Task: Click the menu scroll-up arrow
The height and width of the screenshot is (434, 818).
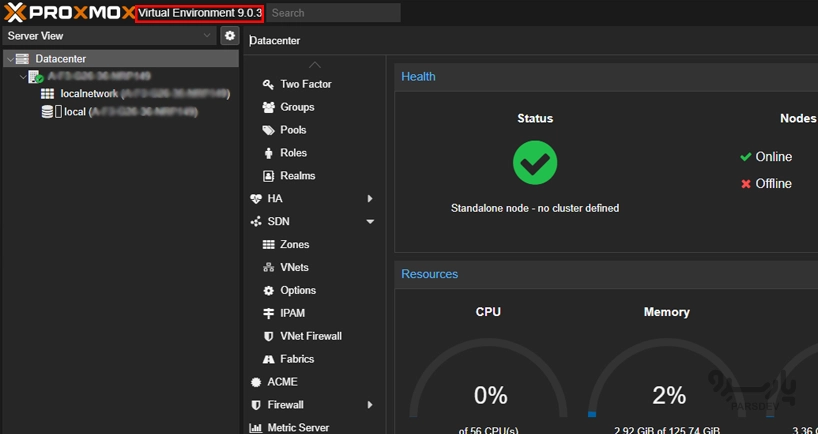Action: tap(315, 65)
